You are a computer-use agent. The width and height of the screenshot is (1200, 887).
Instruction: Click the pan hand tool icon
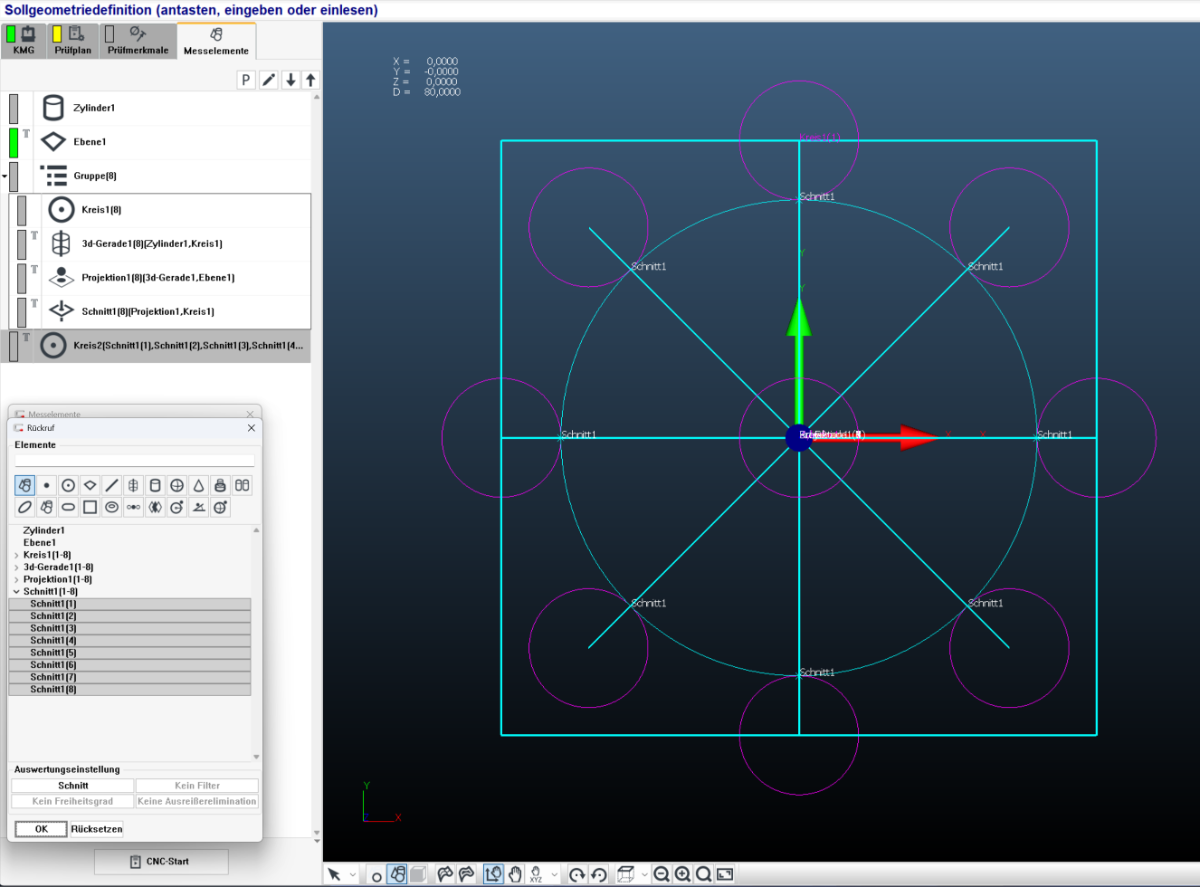click(515, 875)
